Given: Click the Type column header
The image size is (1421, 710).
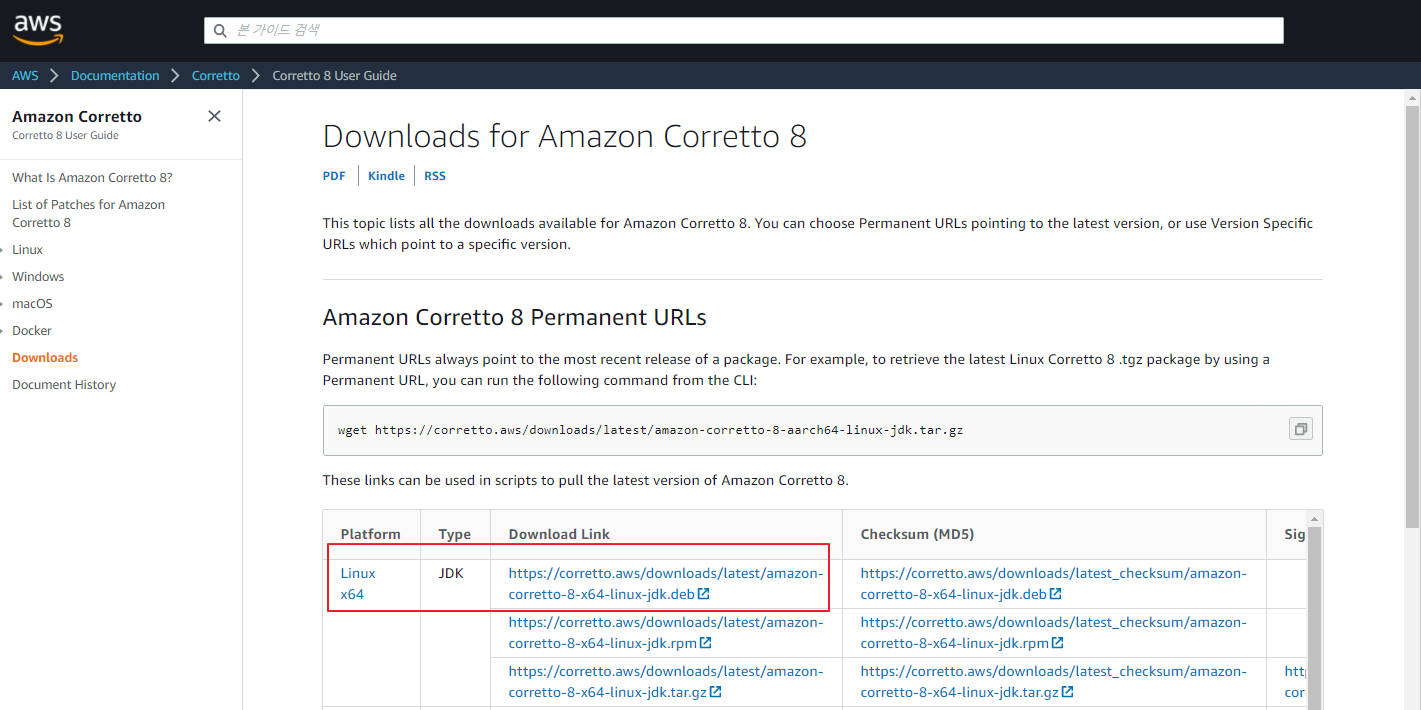Looking at the screenshot, I should tap(454, 535).
